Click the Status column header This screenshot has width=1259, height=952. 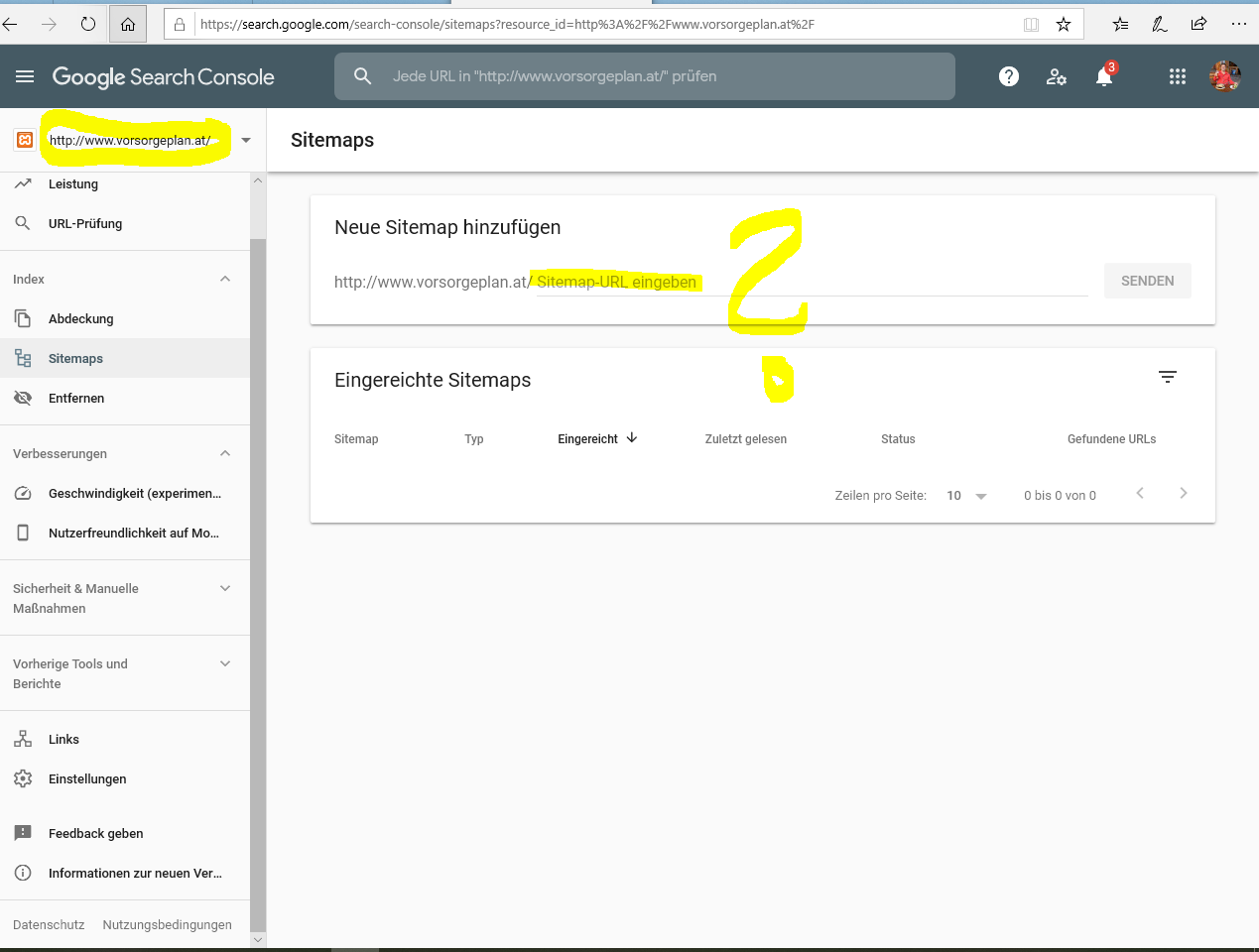point(898,438)
